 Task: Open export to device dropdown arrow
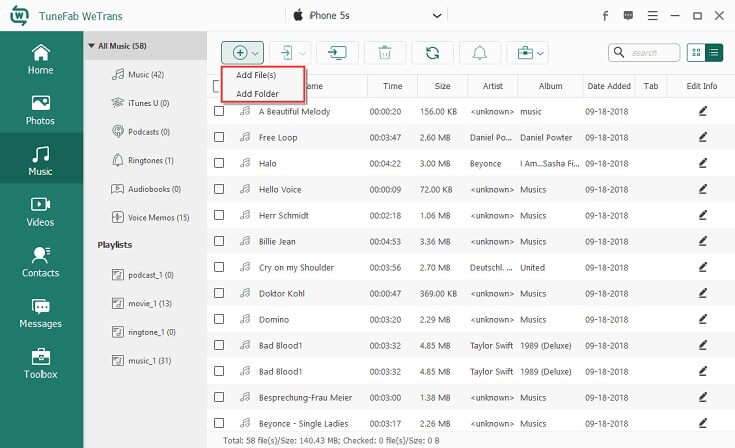[303, 52]
